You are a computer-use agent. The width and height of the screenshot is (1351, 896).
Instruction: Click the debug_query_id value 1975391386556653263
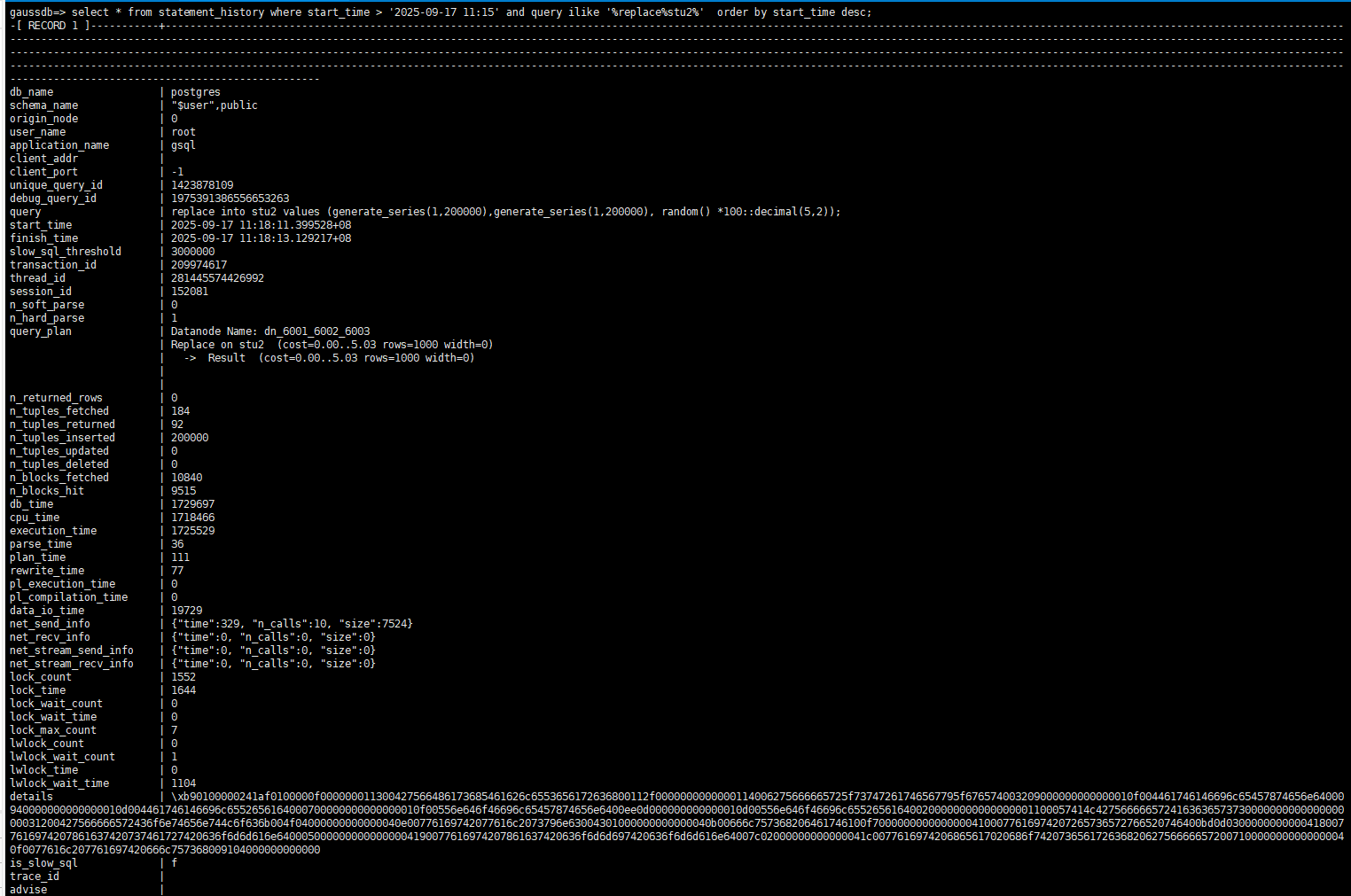[x=230, y=199]
